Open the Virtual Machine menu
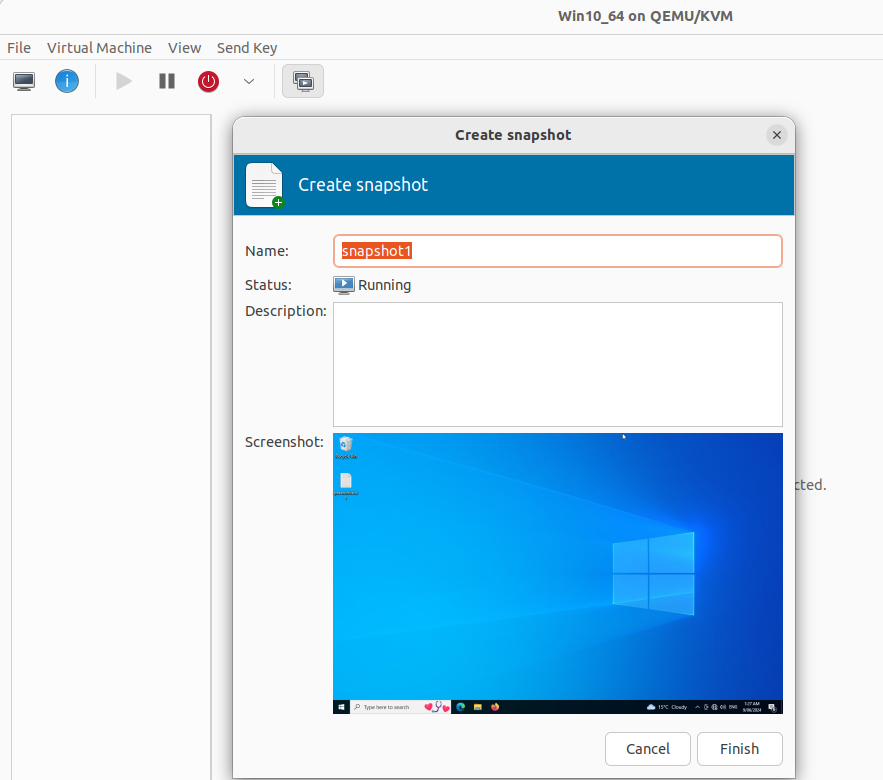The image size is (883, 780). point(99,48)
